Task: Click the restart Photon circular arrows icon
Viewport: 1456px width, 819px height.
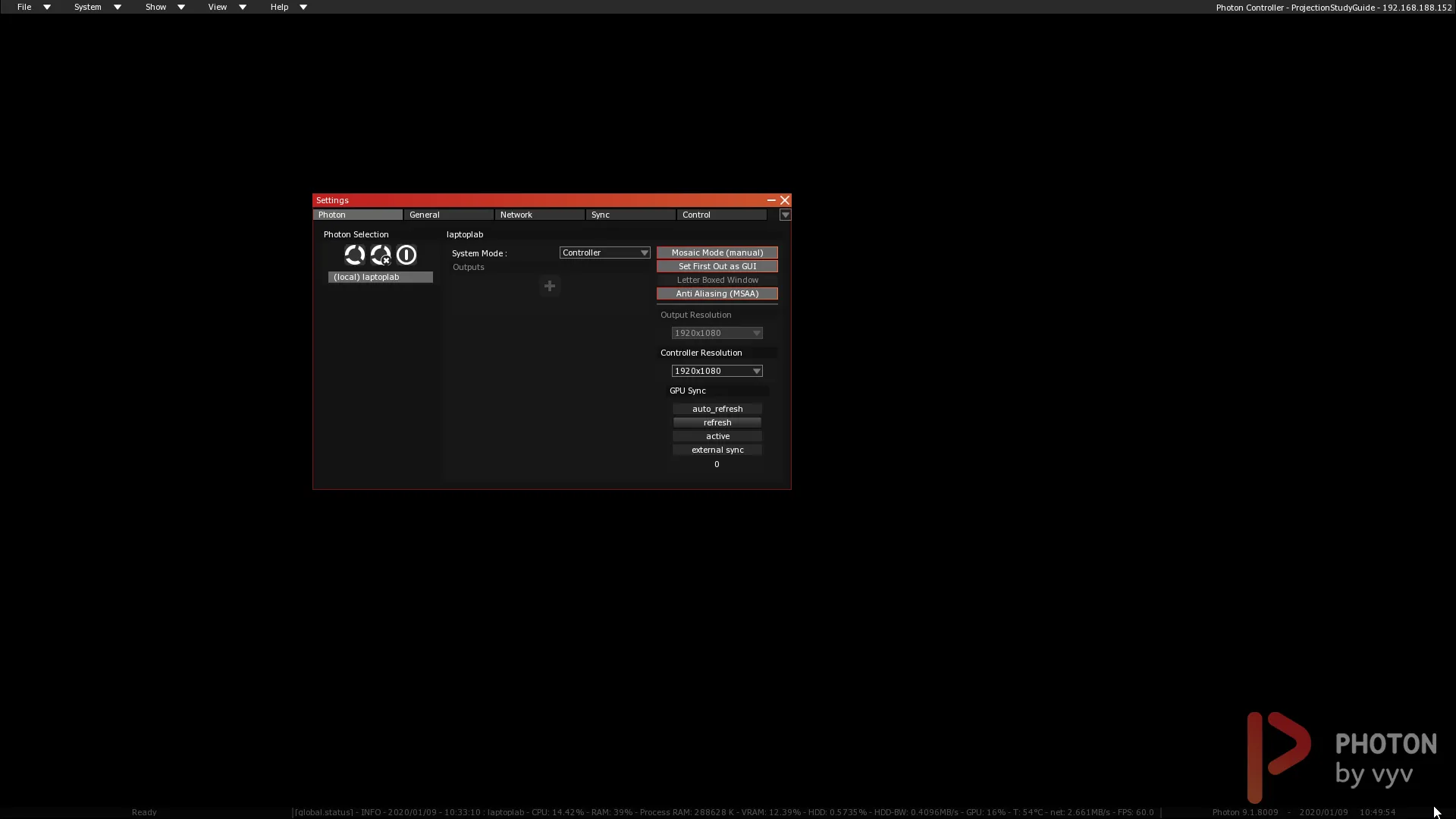Action: coord(354,255)
